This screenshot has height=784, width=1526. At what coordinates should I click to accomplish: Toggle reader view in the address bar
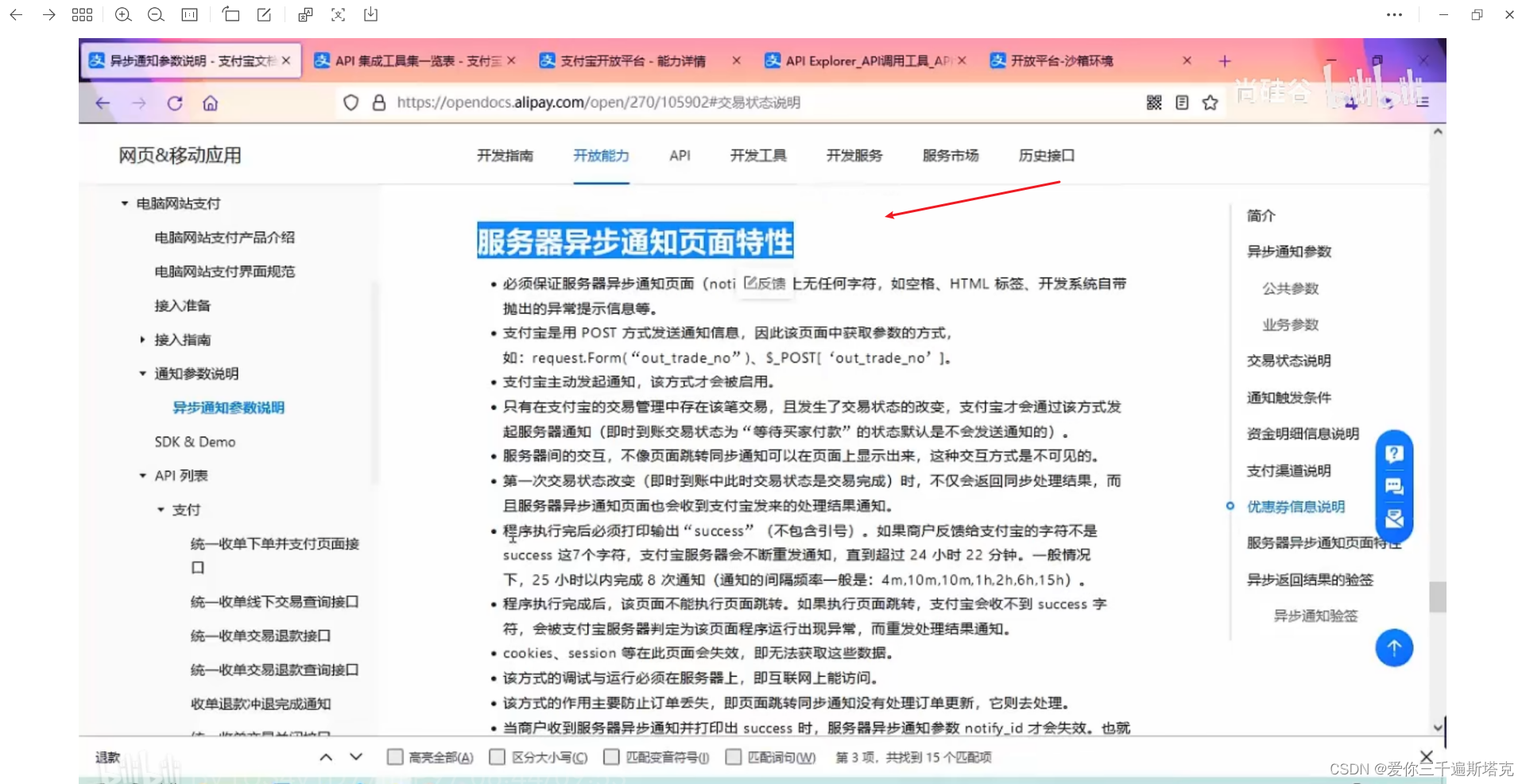click(x=1182, y=102)
